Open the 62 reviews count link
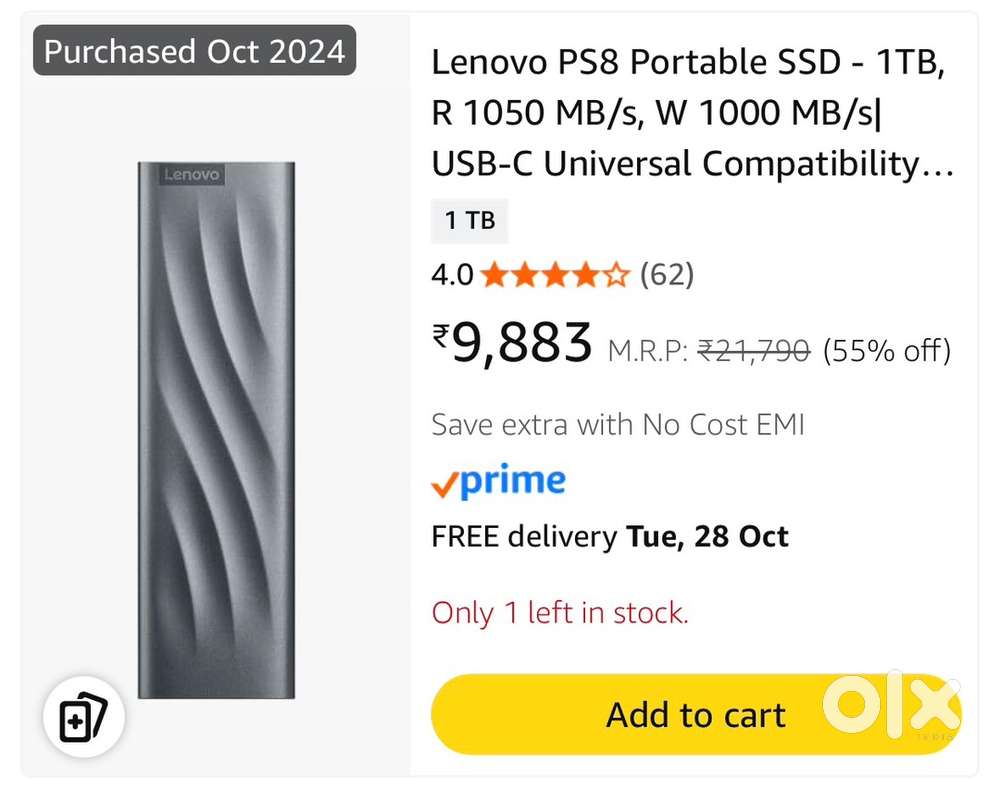 (x=666, y=274)
